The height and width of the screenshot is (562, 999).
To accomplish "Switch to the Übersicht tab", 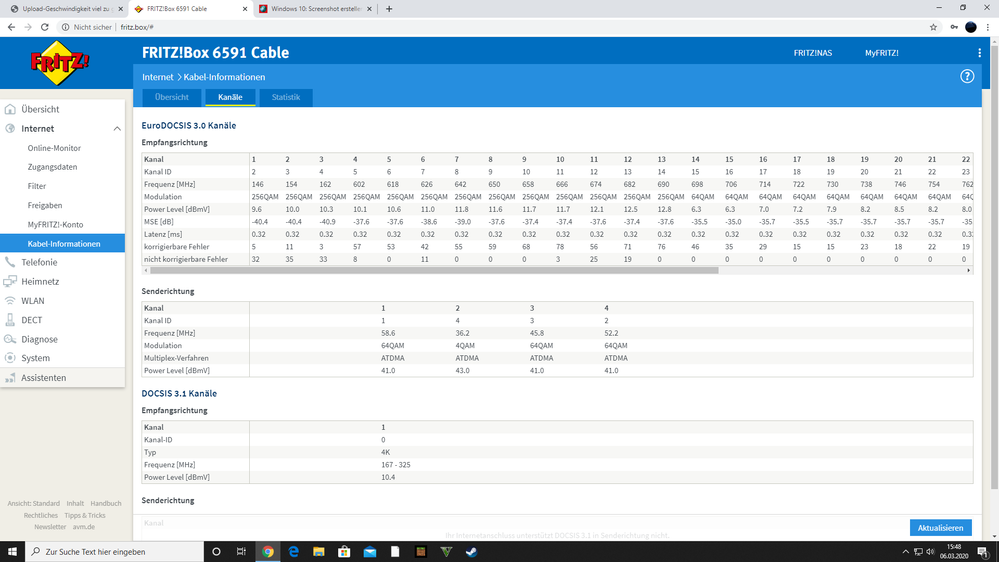I will 172,97.
